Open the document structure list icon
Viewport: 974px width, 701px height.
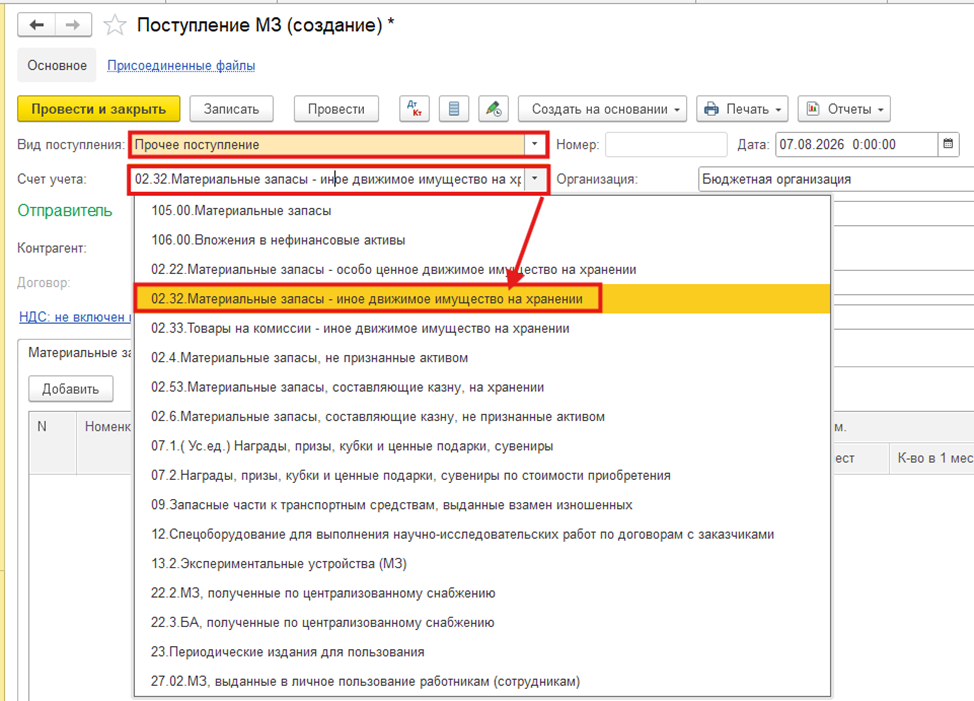pos(453,109)
